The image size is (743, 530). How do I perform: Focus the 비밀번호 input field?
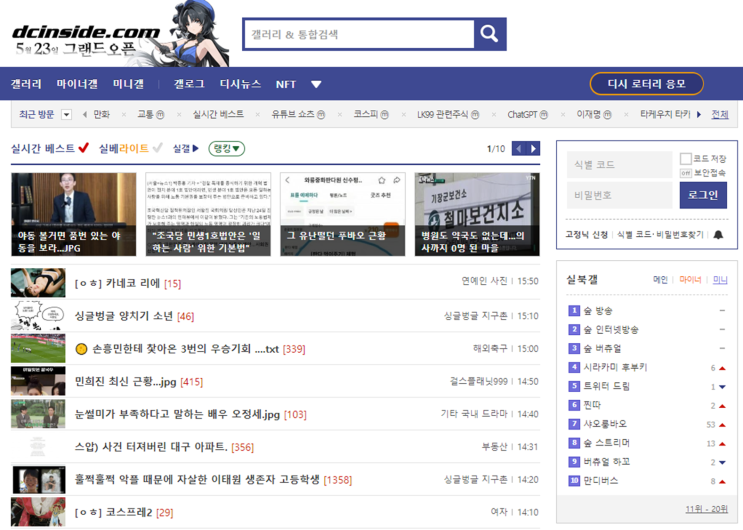coord(619,195)
